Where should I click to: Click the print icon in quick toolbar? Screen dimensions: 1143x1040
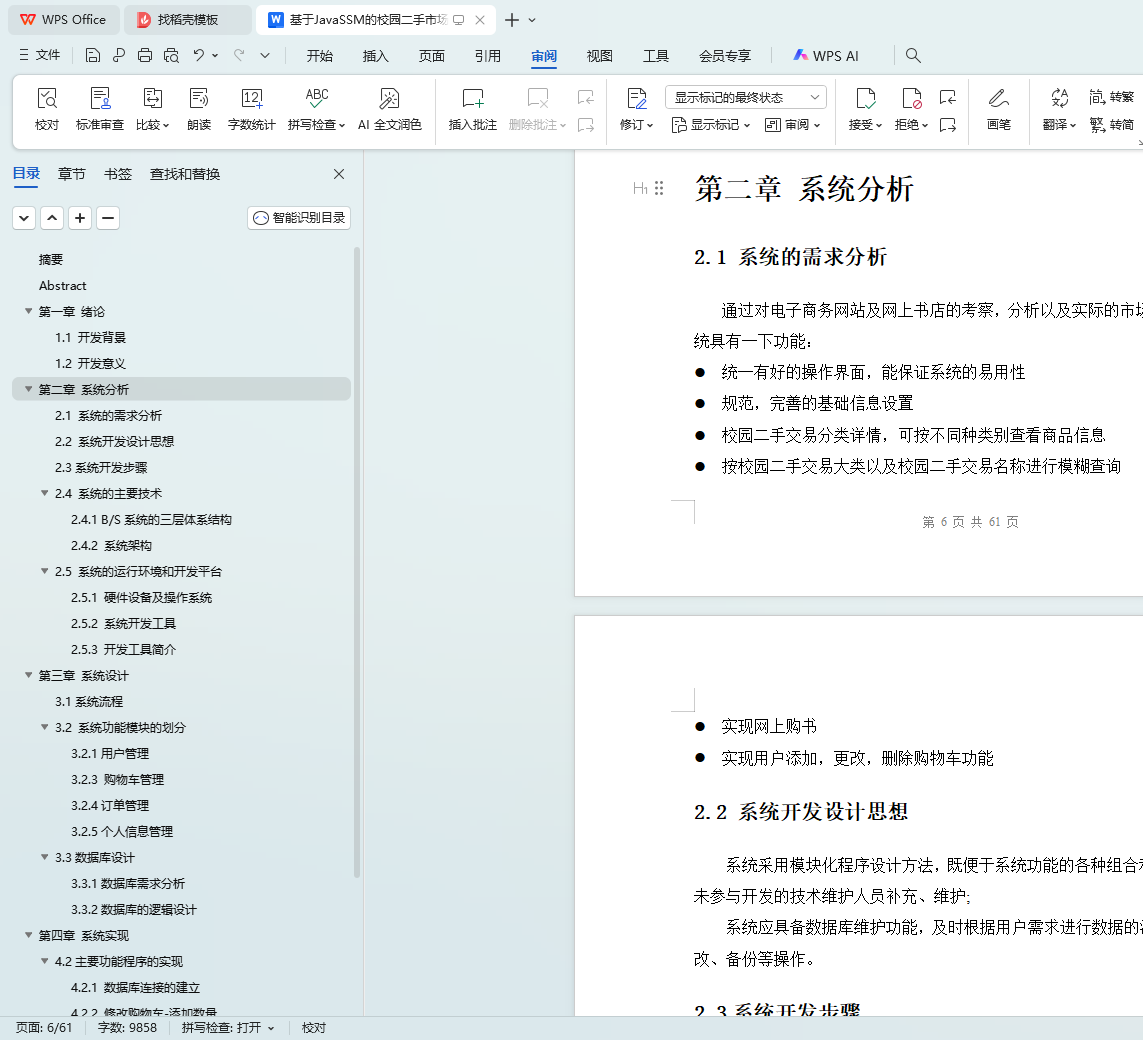coord(145,55)
